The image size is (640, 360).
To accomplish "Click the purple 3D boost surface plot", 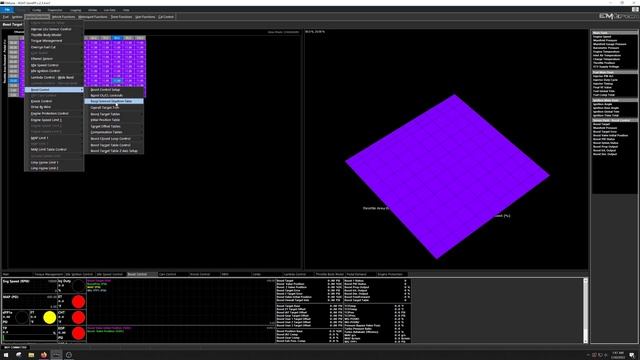I will point(447,176).
